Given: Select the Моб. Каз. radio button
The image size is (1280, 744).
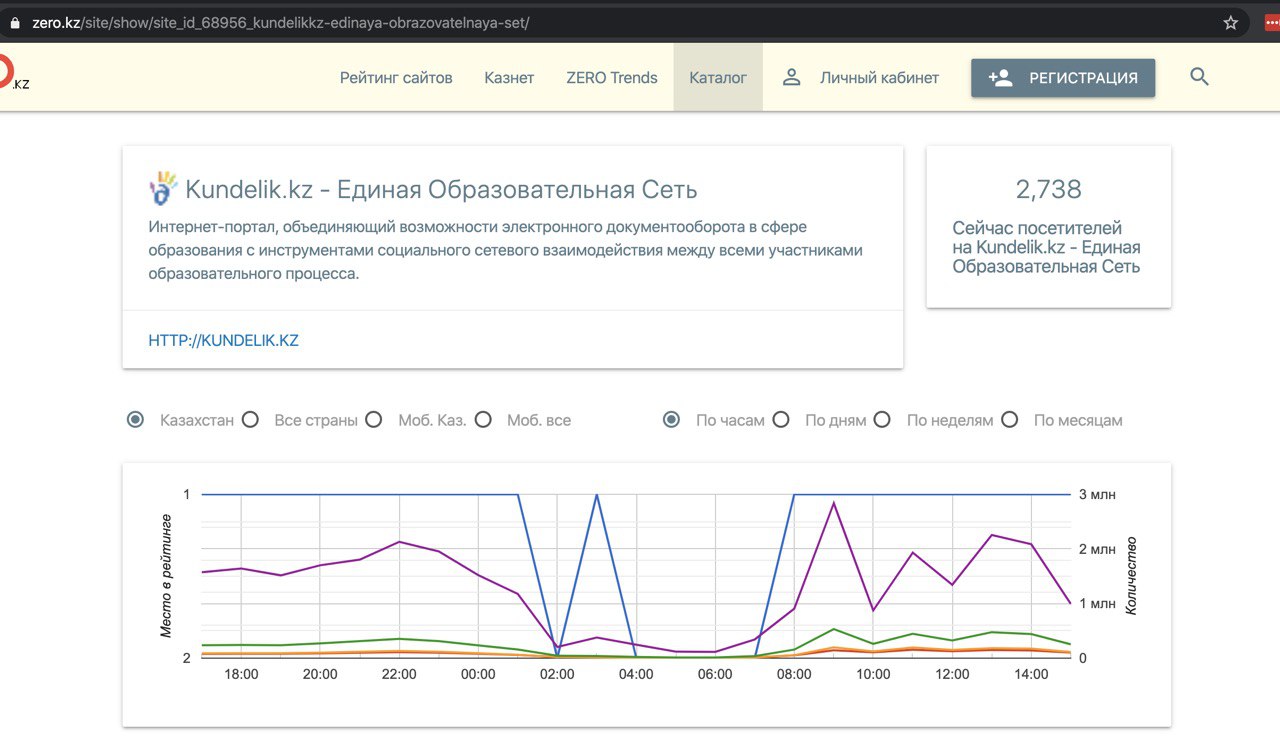Looking at the screenshot, I should click(373, 420).
